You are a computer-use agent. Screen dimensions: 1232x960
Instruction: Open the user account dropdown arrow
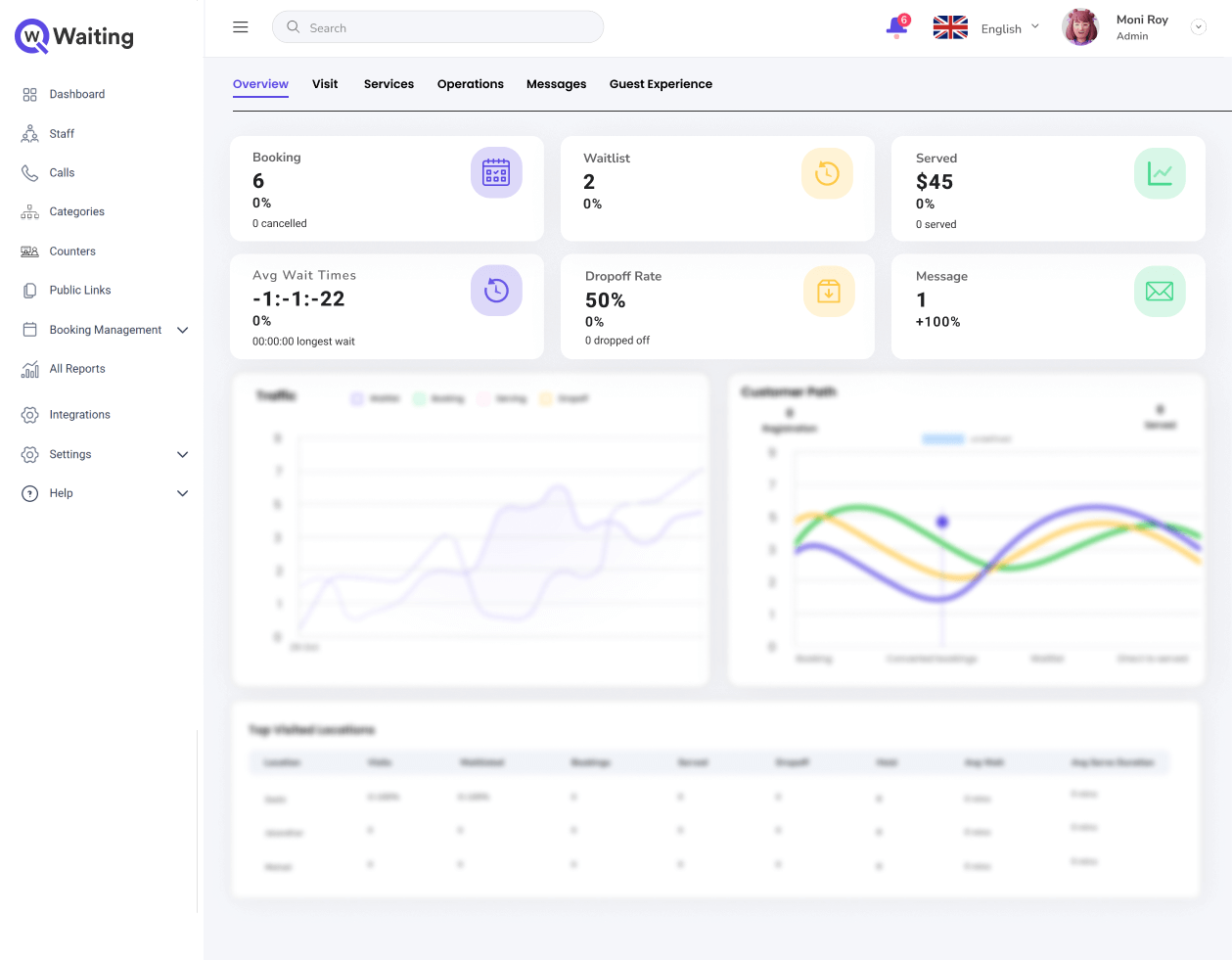(x=1198, y=27)
